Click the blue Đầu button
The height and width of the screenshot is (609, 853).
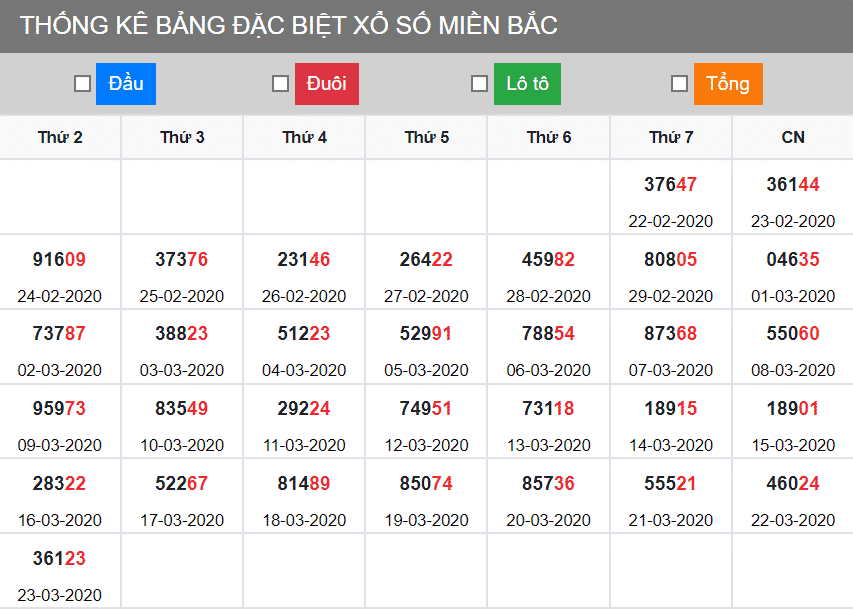pos(126,84)
